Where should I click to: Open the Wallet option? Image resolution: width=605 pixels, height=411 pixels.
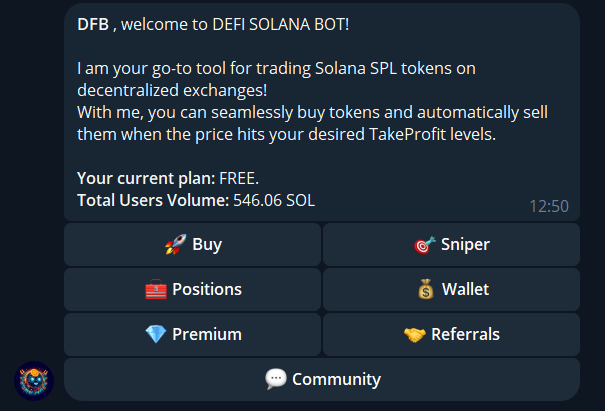[x=451, y=289]
